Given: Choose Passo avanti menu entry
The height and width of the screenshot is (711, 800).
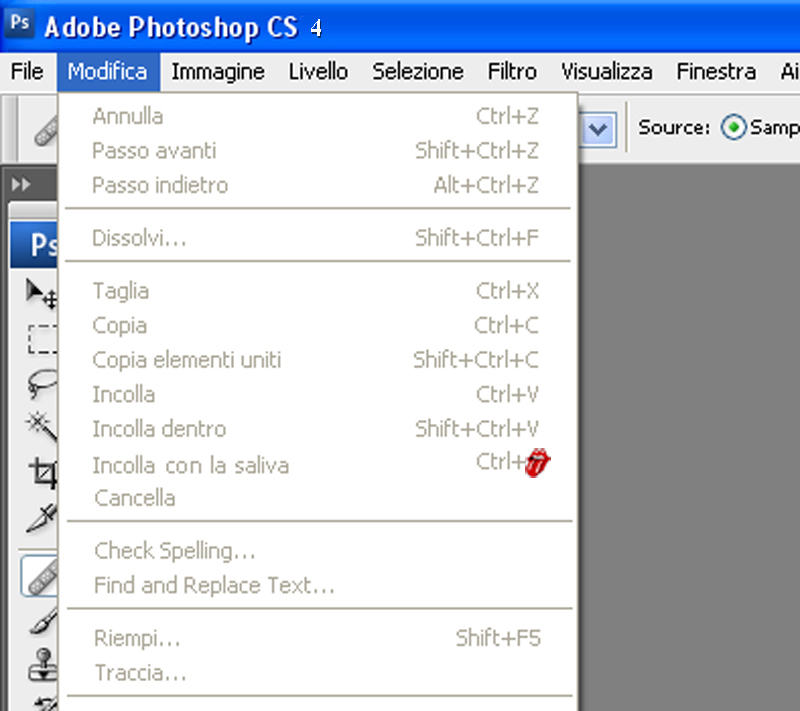Looking at the screenshot, I should point(317,151).
